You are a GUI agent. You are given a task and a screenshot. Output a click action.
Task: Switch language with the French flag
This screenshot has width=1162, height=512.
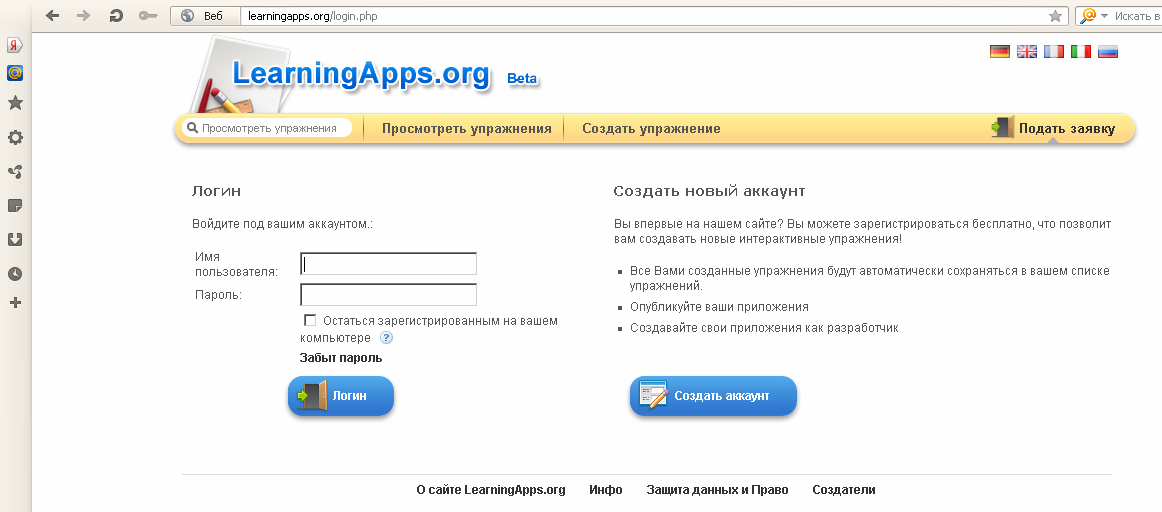1053,51
